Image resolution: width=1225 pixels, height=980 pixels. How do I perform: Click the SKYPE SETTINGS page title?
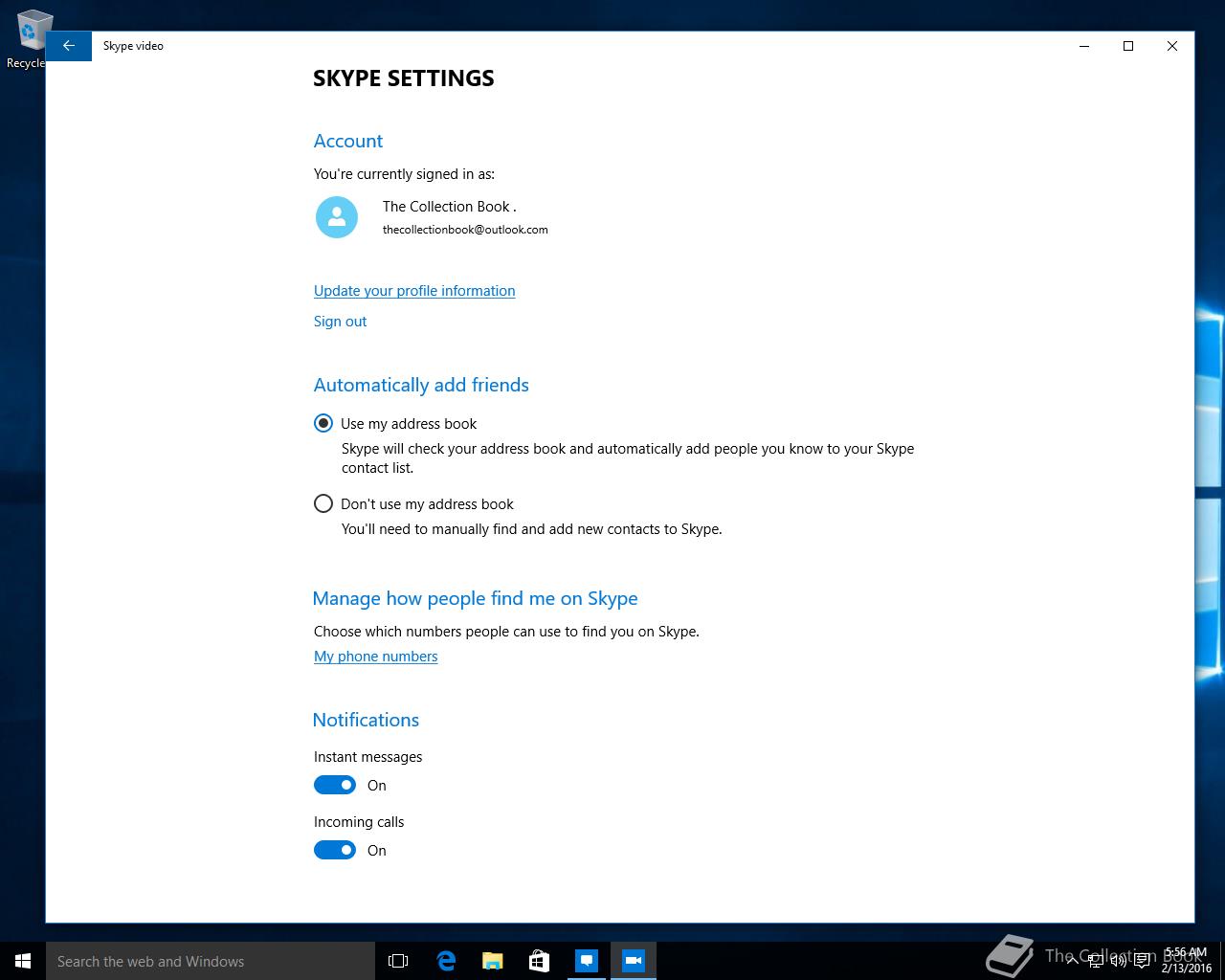(404, 78)
